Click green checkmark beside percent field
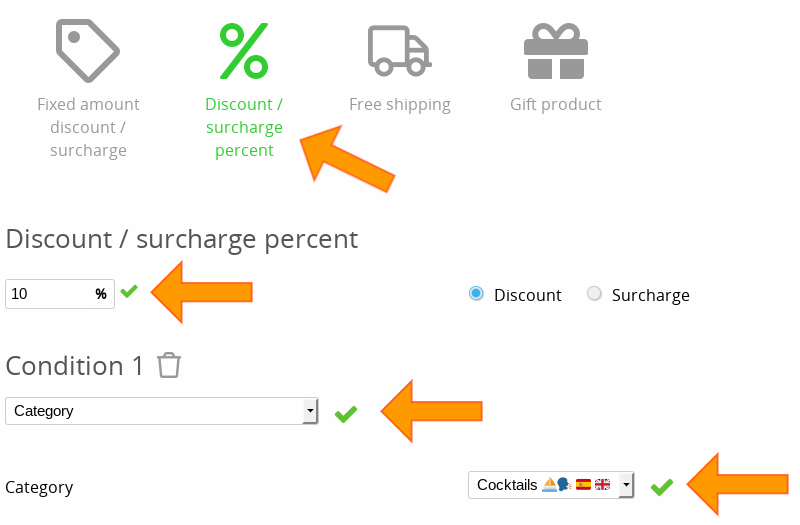The width and height of the screenshot is (800, 525). [x=129, y=292]
